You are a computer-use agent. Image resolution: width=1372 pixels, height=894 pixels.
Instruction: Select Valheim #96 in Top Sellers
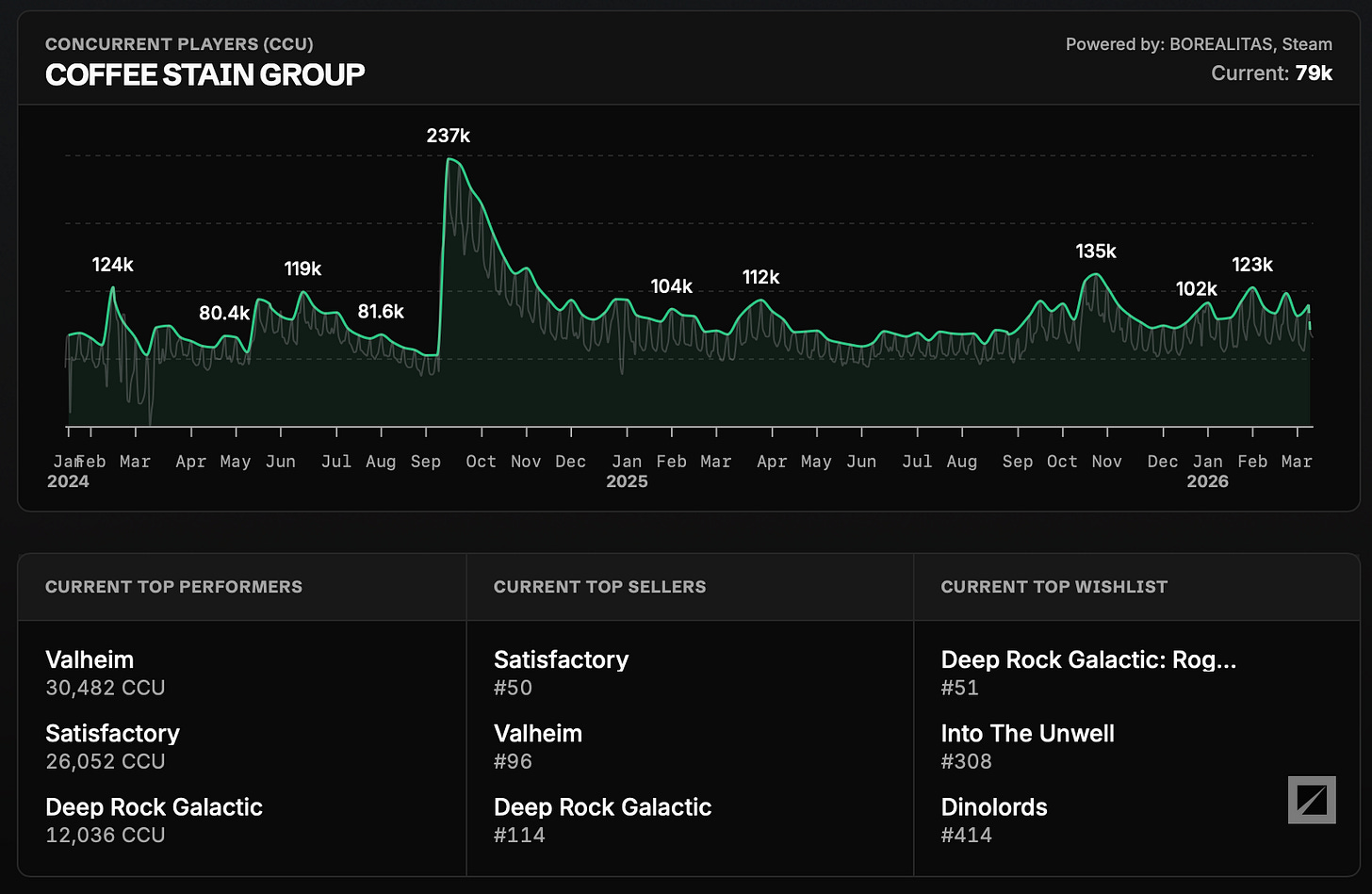coord(538,746)
